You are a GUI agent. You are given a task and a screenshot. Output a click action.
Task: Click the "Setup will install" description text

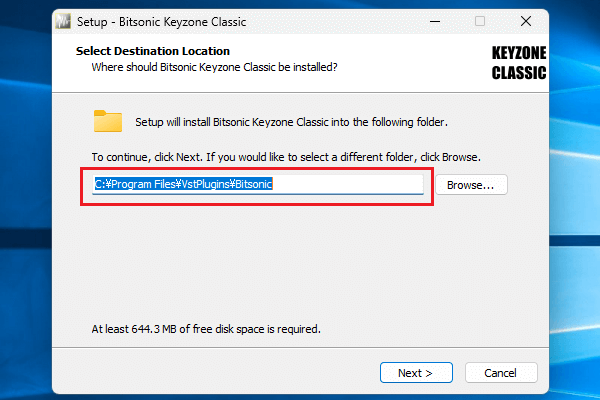click(x=290, y=123)
